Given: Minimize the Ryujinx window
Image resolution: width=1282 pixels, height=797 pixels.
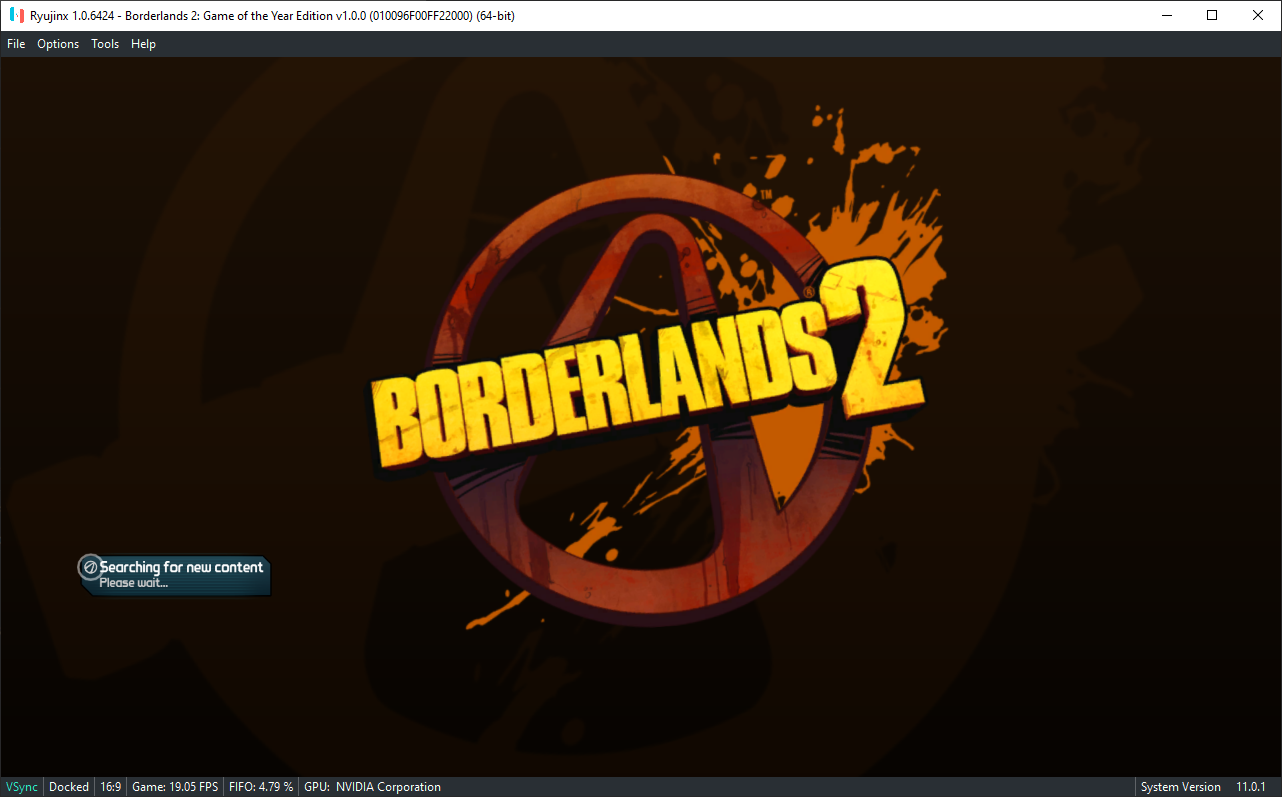Looking at the screenshot, I should point(1166,15).
